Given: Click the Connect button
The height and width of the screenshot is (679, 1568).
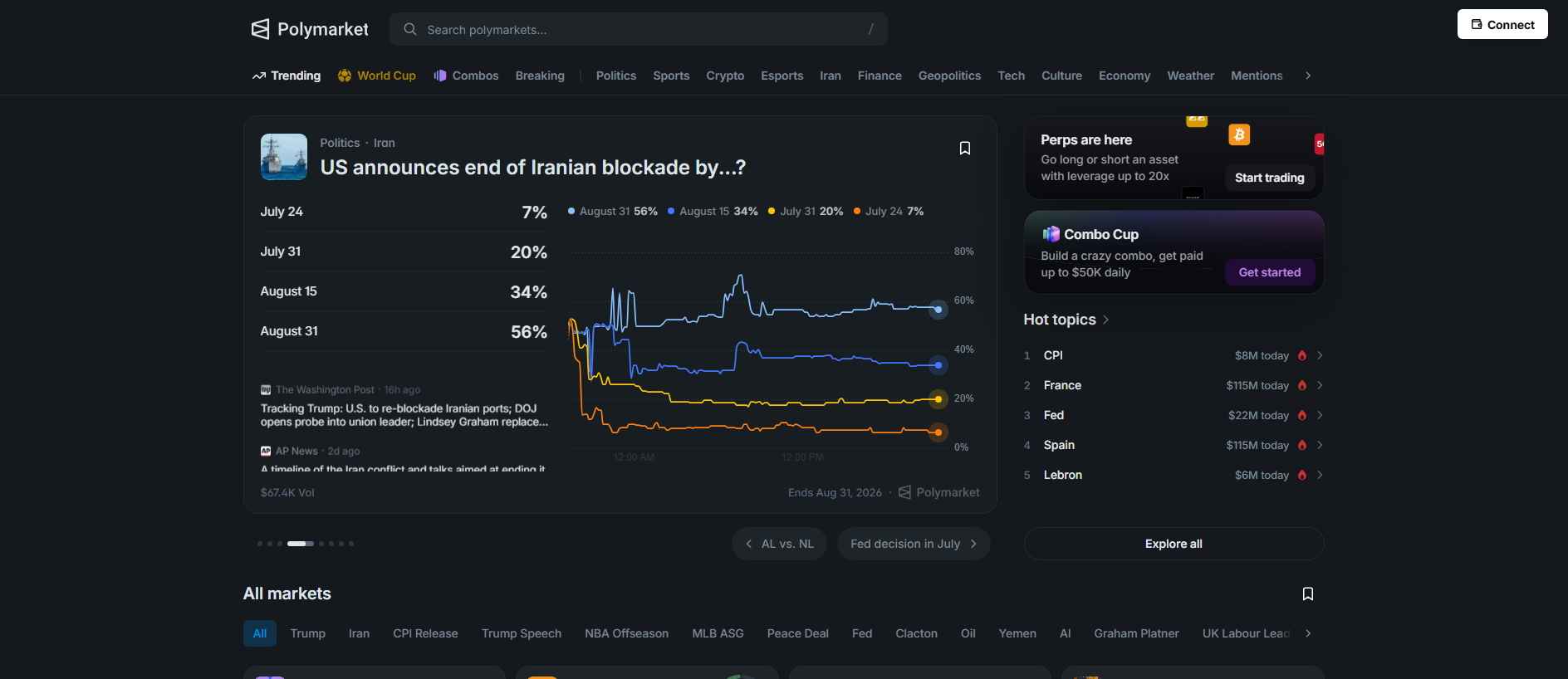Looking at the screenshot, I should coord(1502,24).
